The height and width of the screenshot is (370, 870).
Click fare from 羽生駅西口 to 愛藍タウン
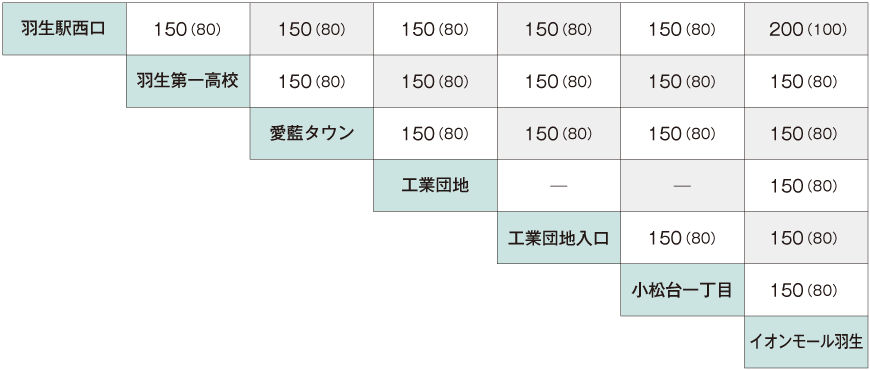(312, 29)
